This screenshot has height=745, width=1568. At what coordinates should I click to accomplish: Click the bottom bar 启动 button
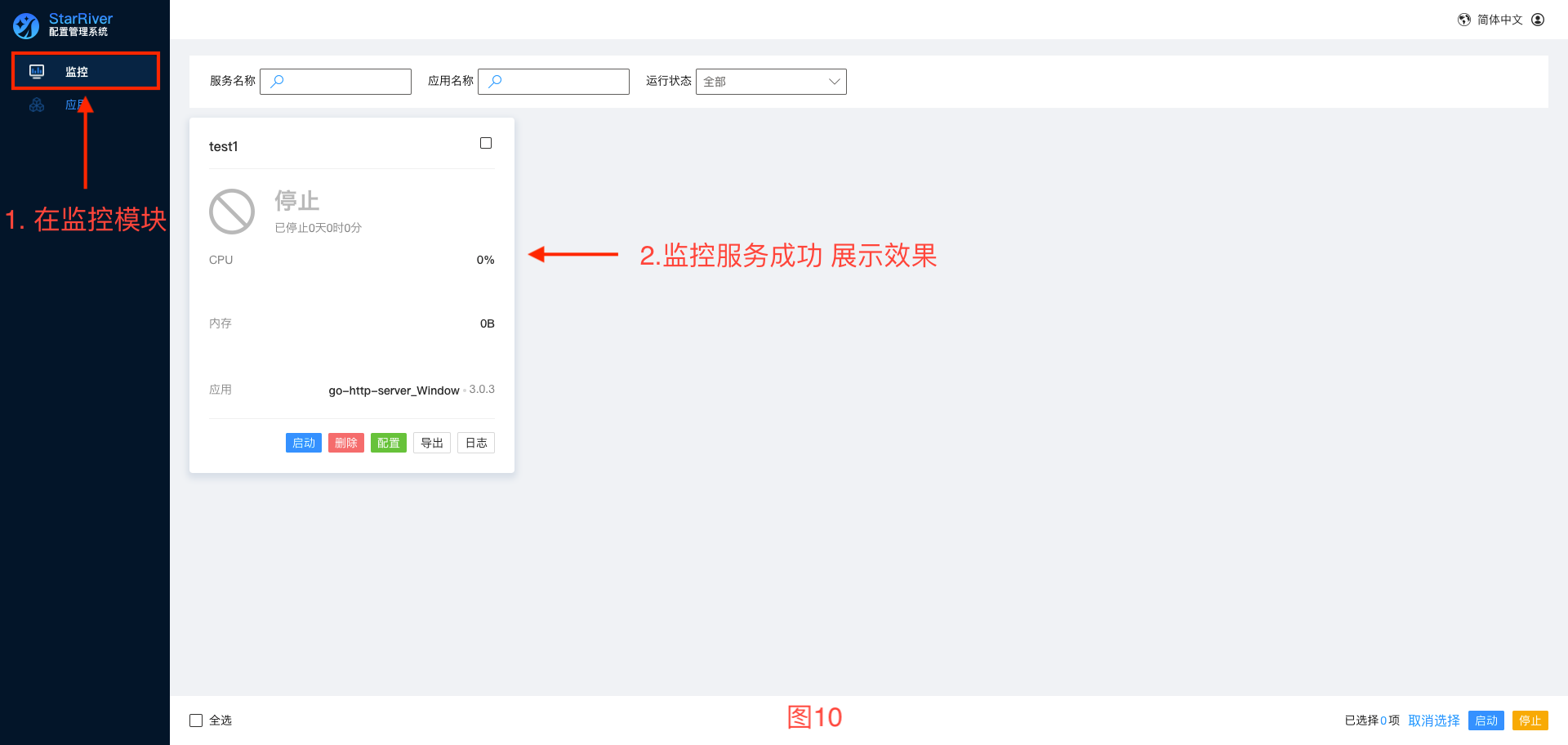pyautogui.click(x=1486, y=720)
